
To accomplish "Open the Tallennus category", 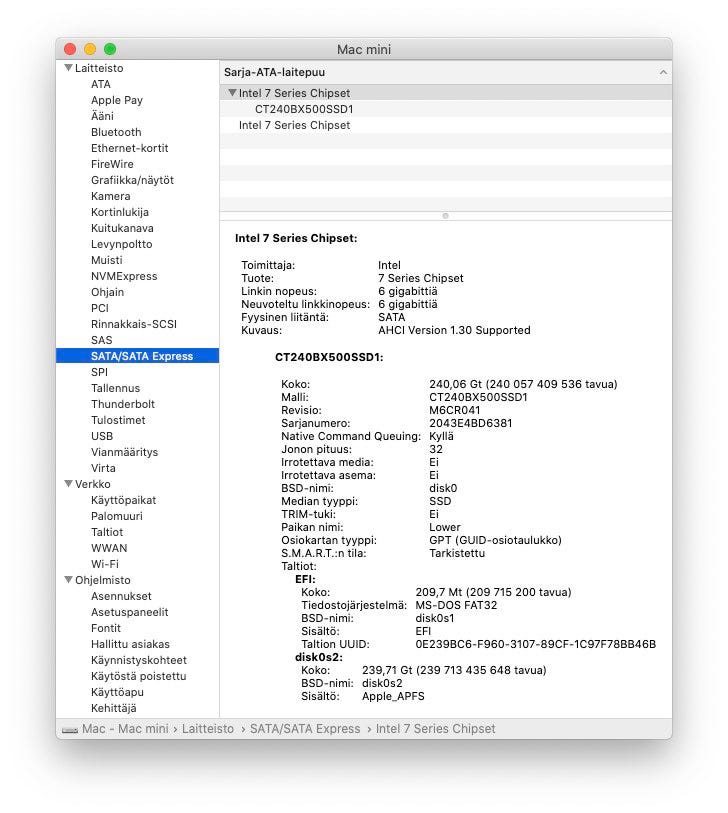I will pos(116,388).
